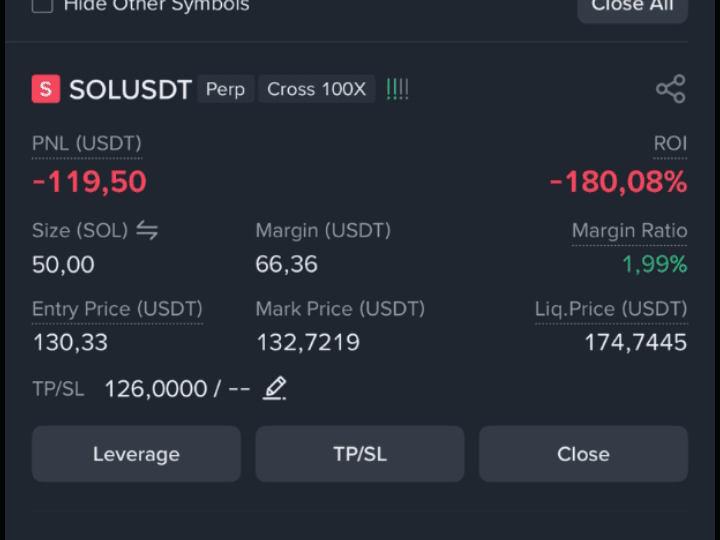This screenshot has height=540, width=720.
Task: Tap the TP/SL value 126,0000
Action: coord(156,389)
